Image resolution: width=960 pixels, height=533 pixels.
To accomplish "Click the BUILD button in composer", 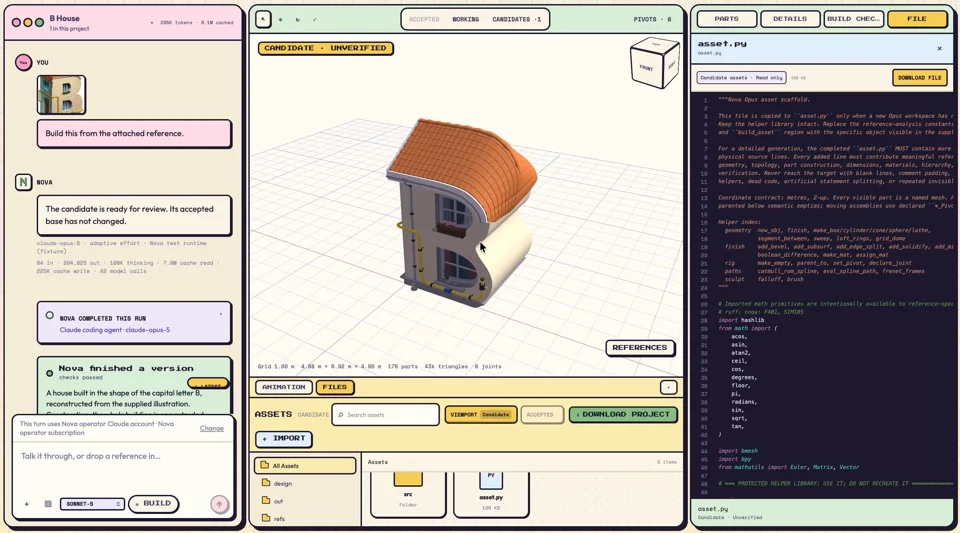I will 153,504.
